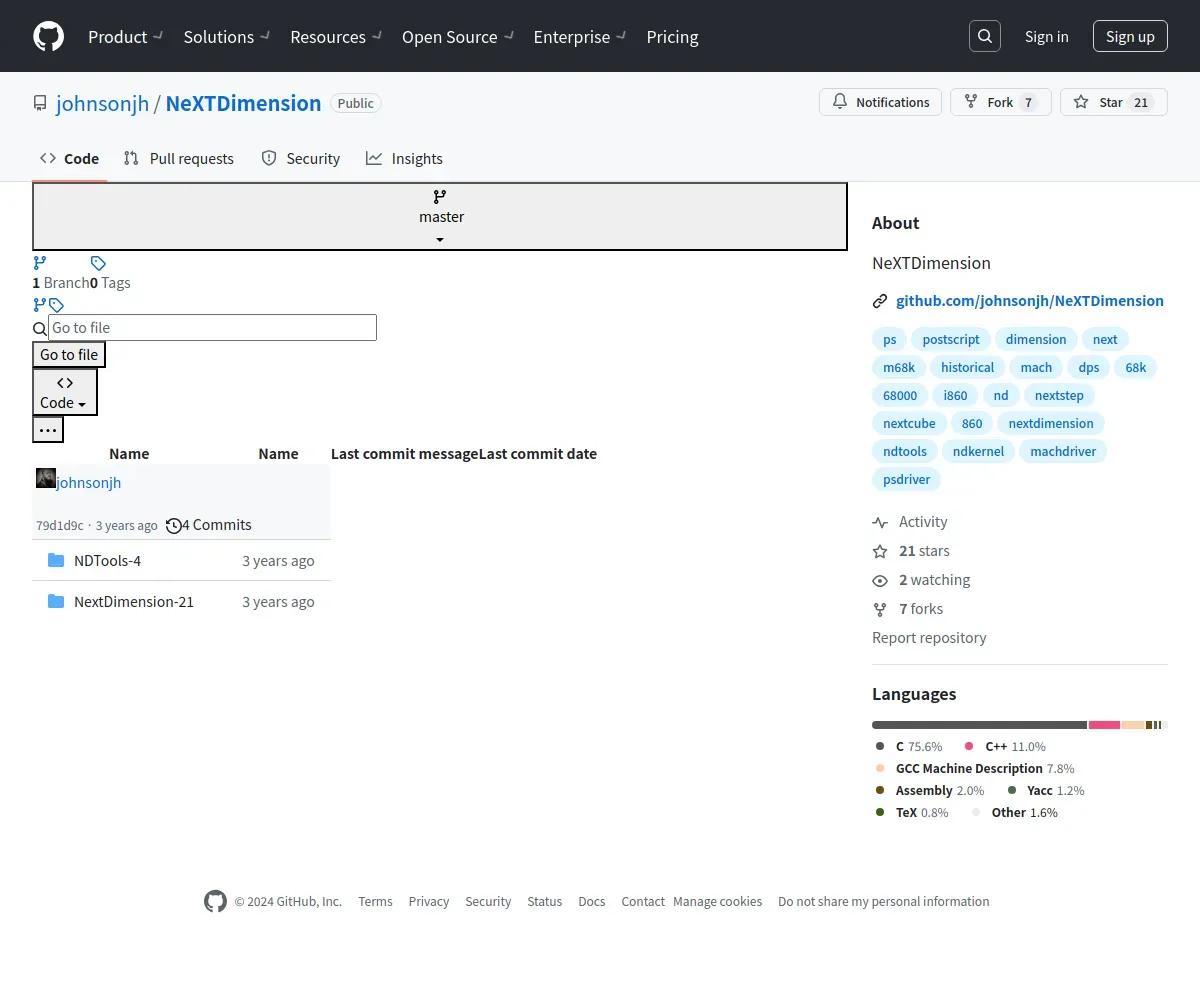Click the pink C++ segment of language bar
1200x1000 pixels.
[1104, 725]
